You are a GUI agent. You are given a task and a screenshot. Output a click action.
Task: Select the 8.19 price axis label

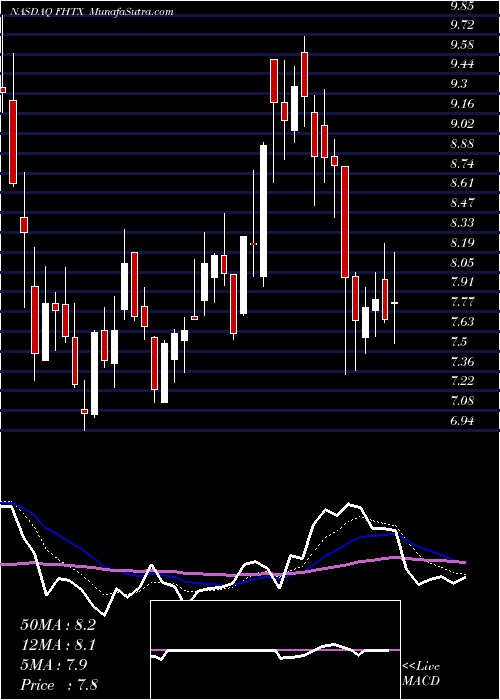coord(461,243)
